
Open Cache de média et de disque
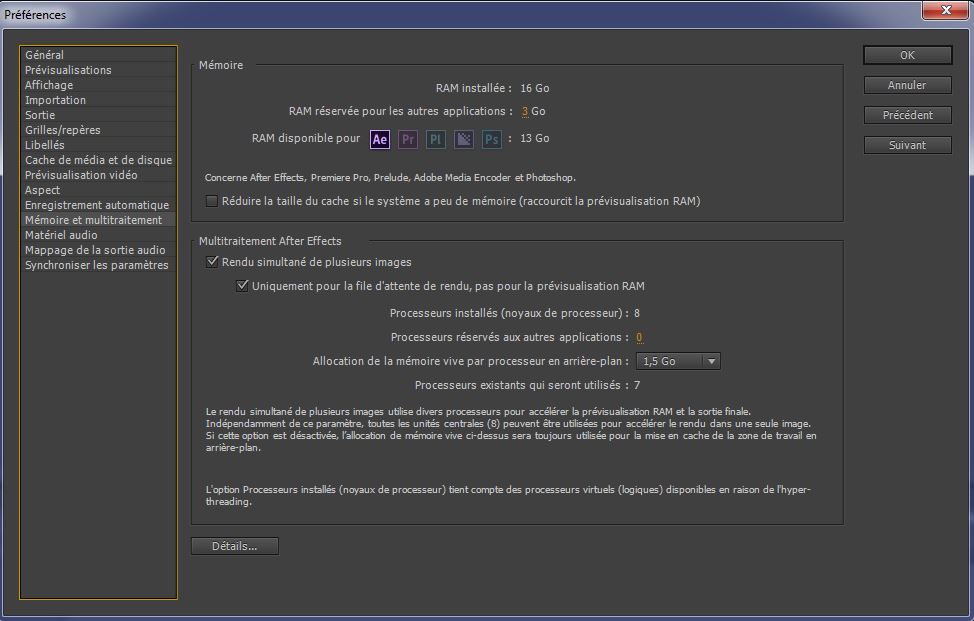click(98, 160)
